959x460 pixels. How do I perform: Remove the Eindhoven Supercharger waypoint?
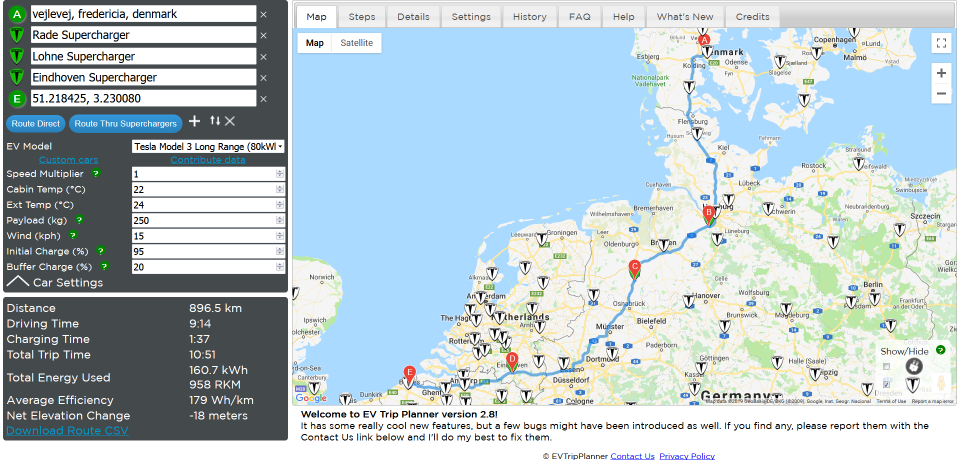[264, 78]
